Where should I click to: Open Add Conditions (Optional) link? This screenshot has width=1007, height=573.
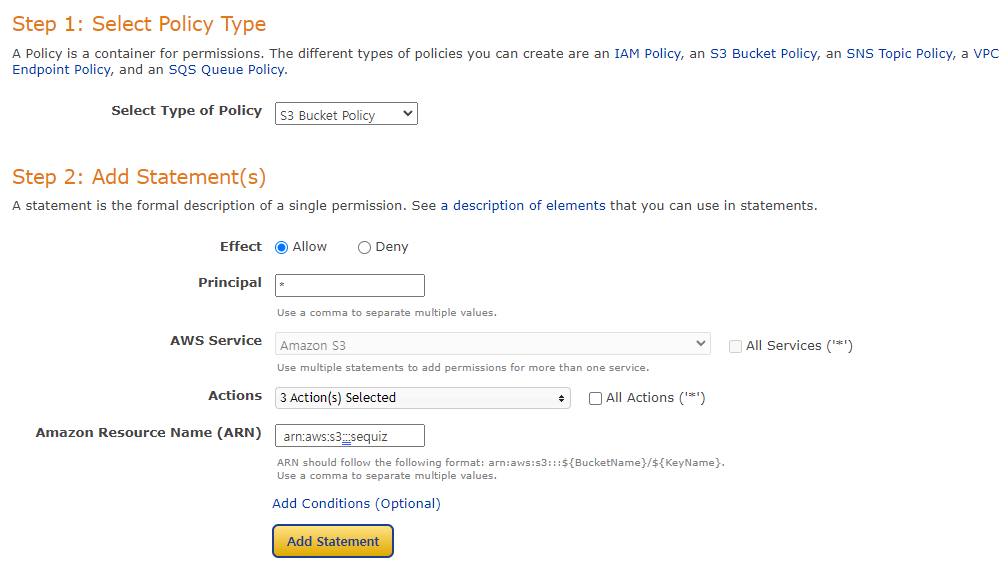(356, 503)
